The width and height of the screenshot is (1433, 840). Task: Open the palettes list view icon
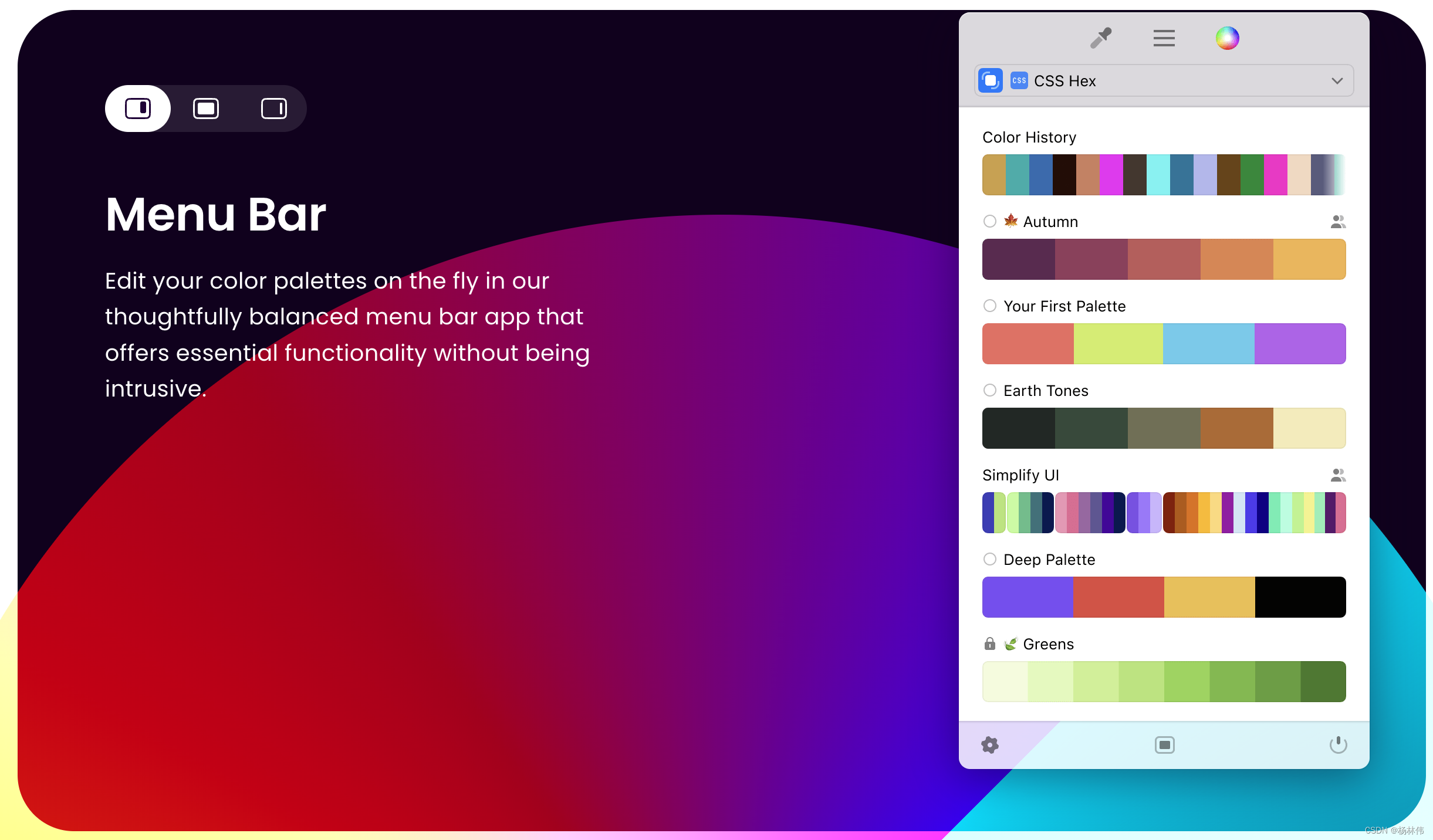1164,38
